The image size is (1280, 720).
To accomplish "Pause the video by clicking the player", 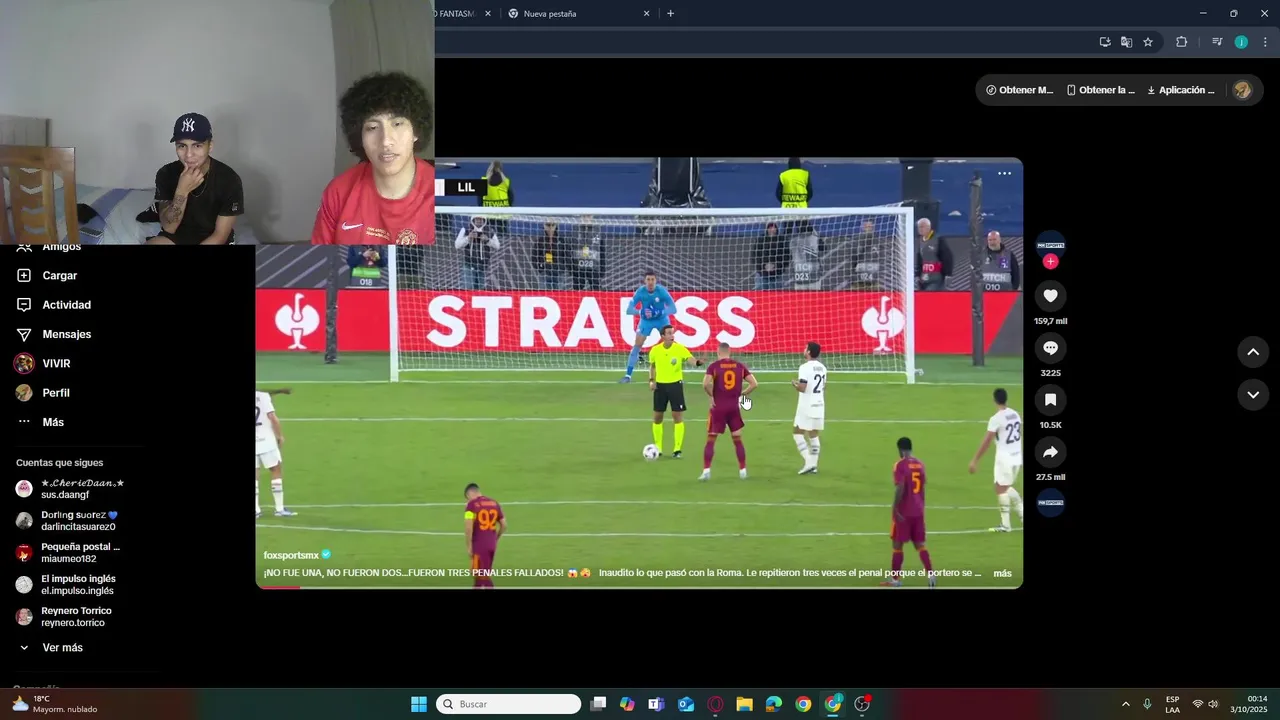I will pos(639,373).
